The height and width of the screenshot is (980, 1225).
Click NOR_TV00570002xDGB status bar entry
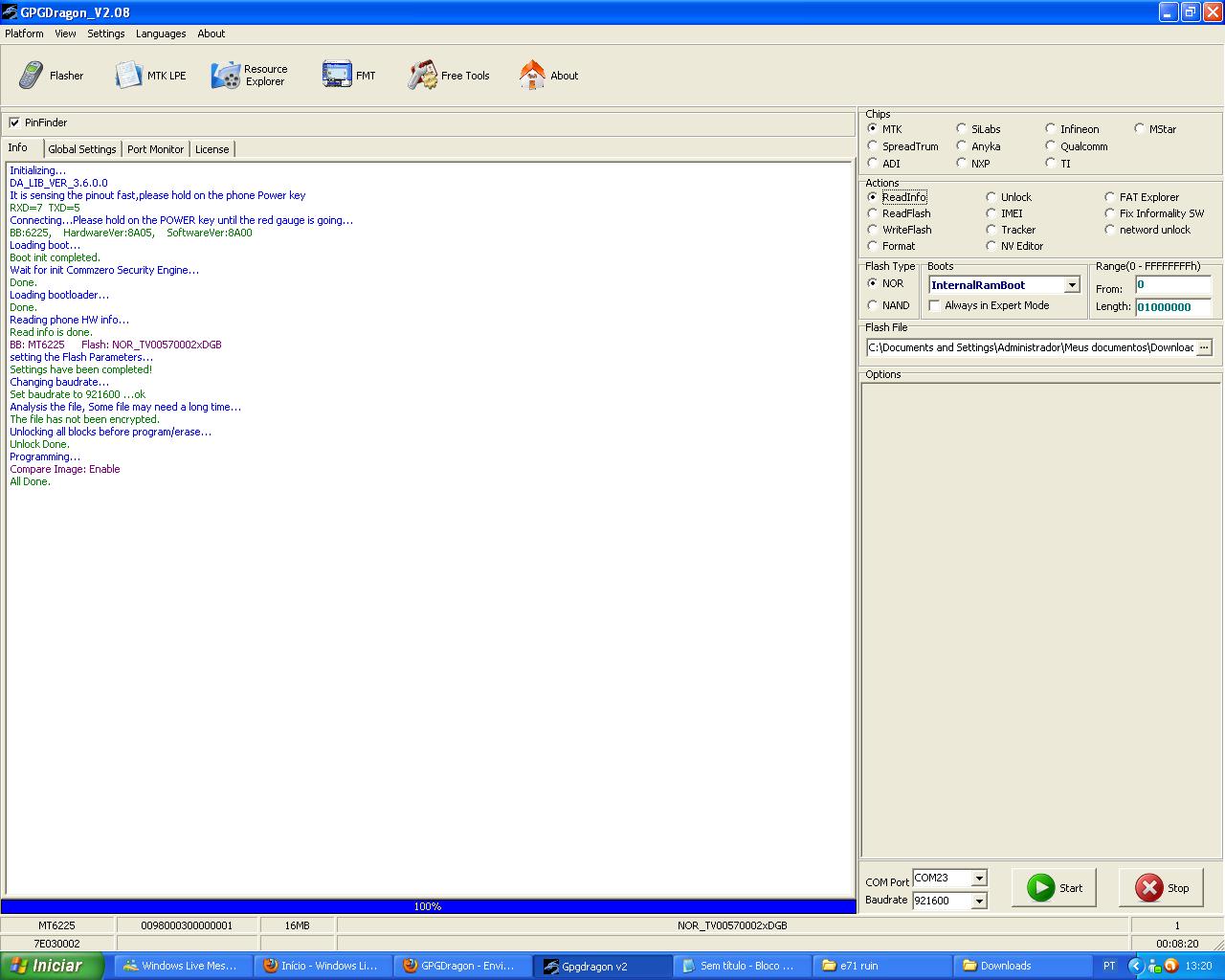(732, 925)
